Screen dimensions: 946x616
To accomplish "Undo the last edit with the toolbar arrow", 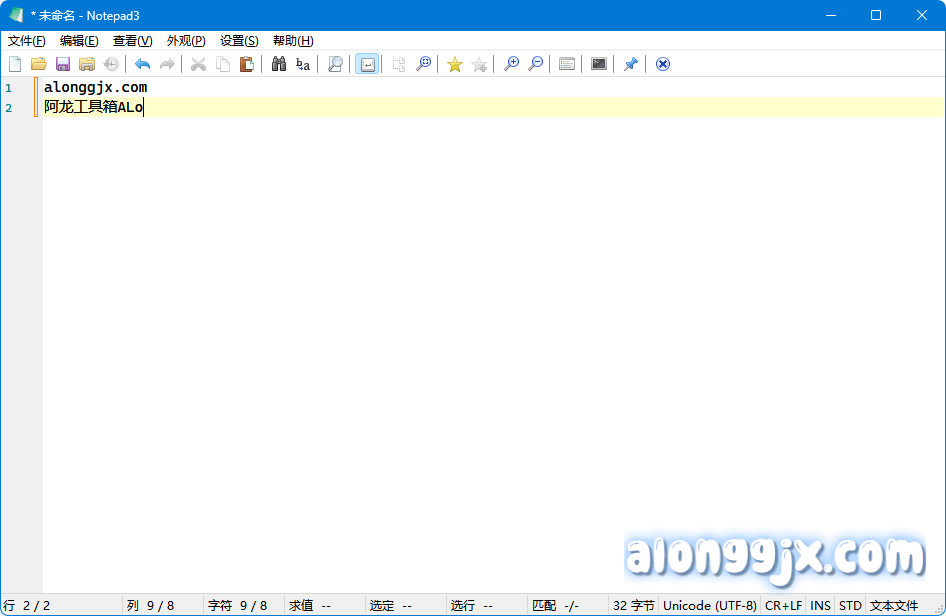I will [142, 64].
